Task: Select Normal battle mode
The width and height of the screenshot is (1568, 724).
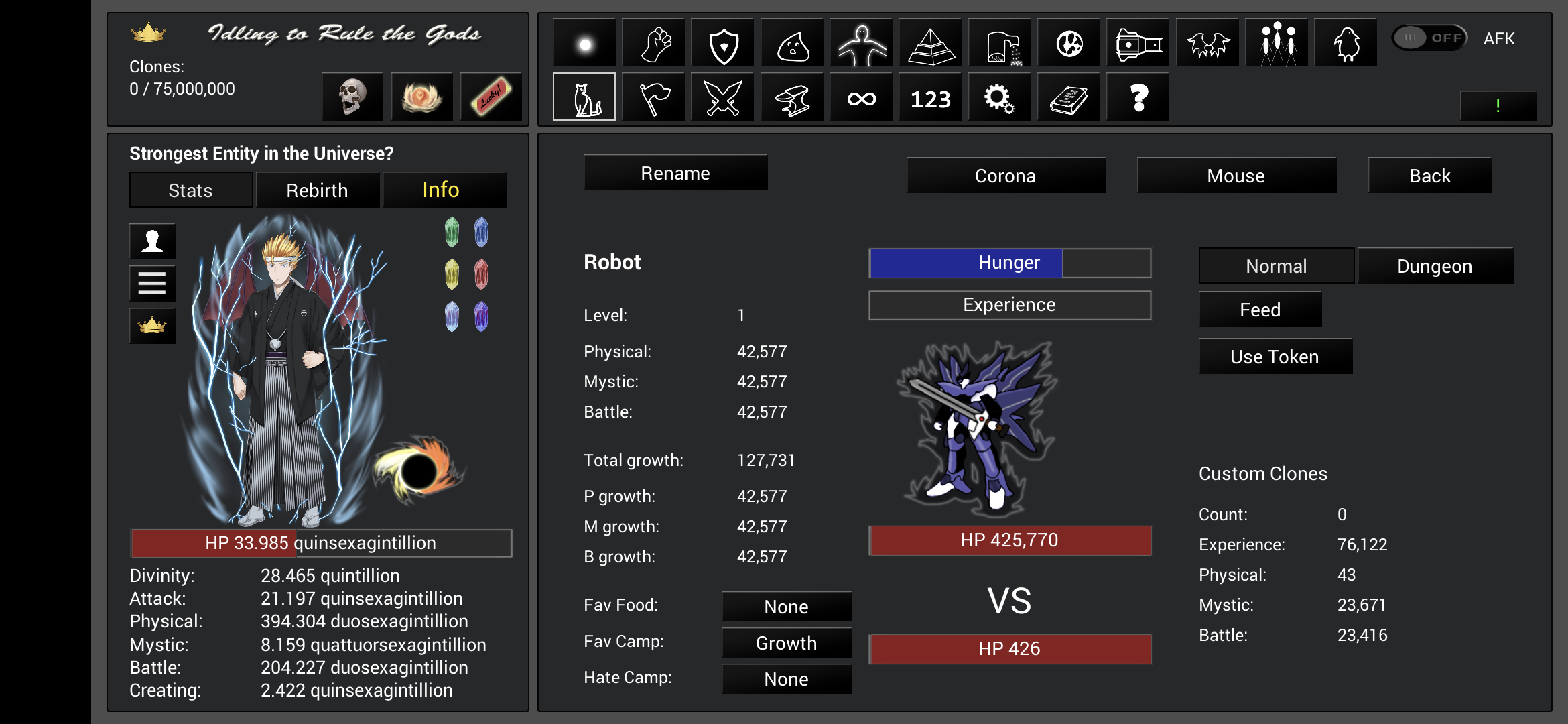Action: pos(1276,266)
